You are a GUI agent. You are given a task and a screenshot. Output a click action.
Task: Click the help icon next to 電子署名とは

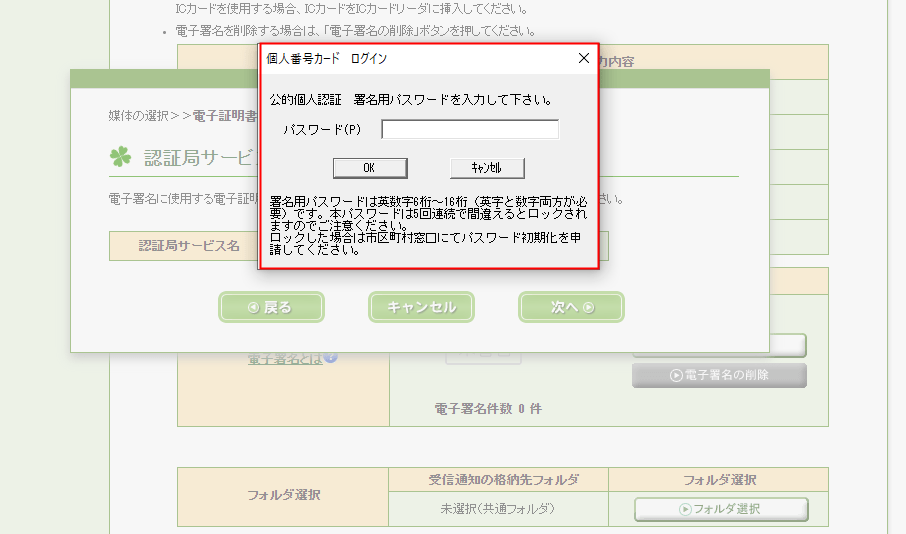(330, 358)
